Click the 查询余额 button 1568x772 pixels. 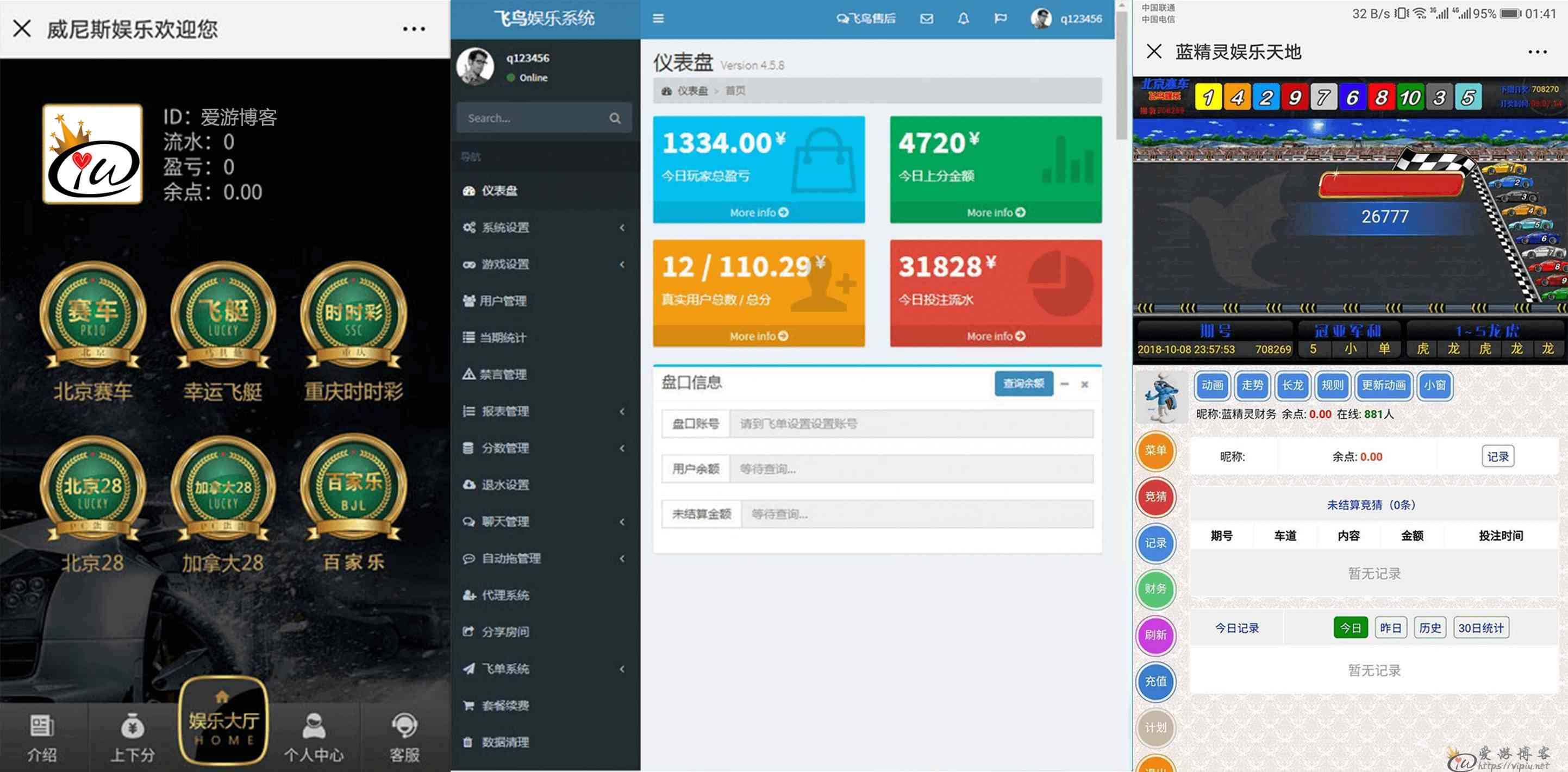(1023, 383)
